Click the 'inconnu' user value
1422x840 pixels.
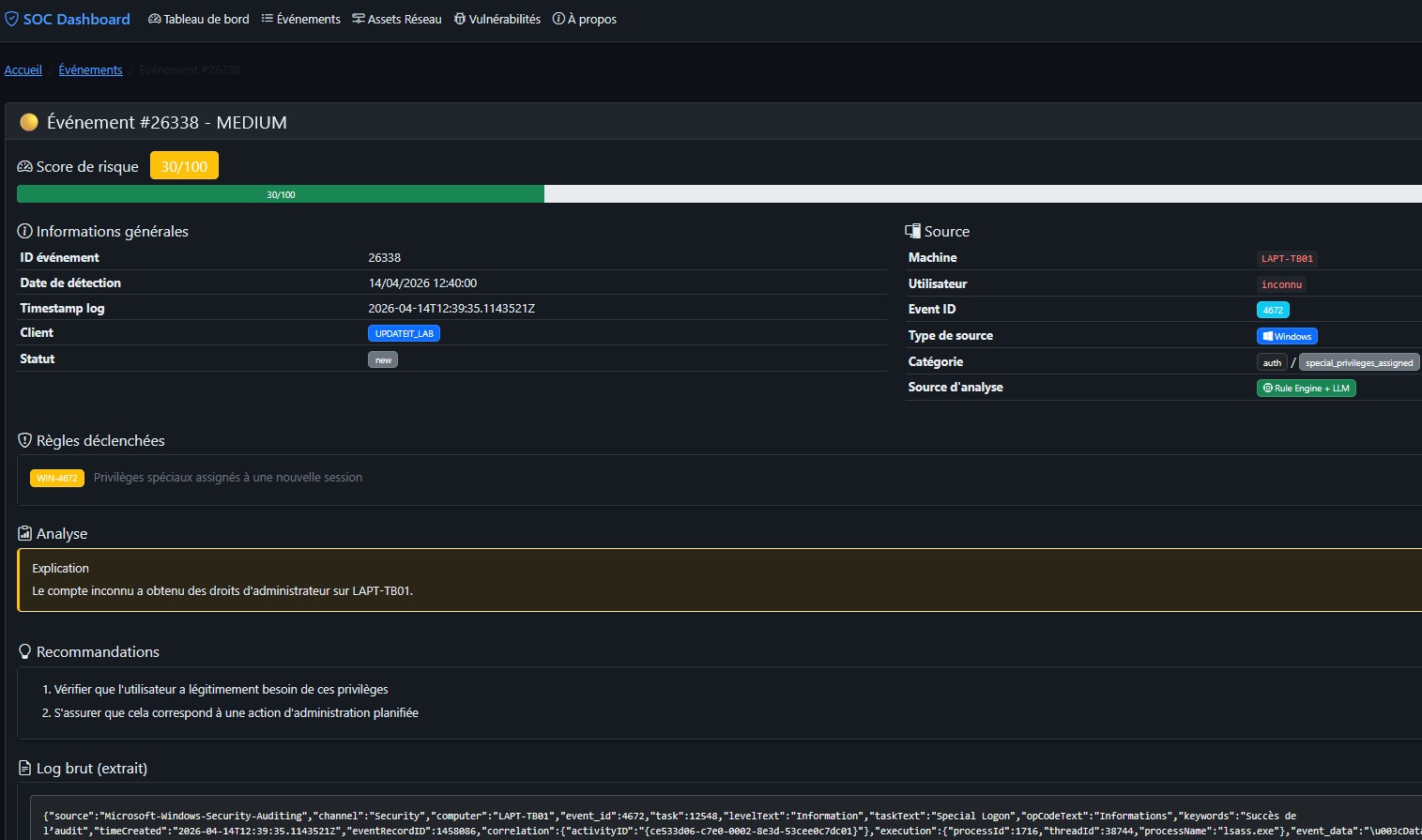coord(1281,284)
